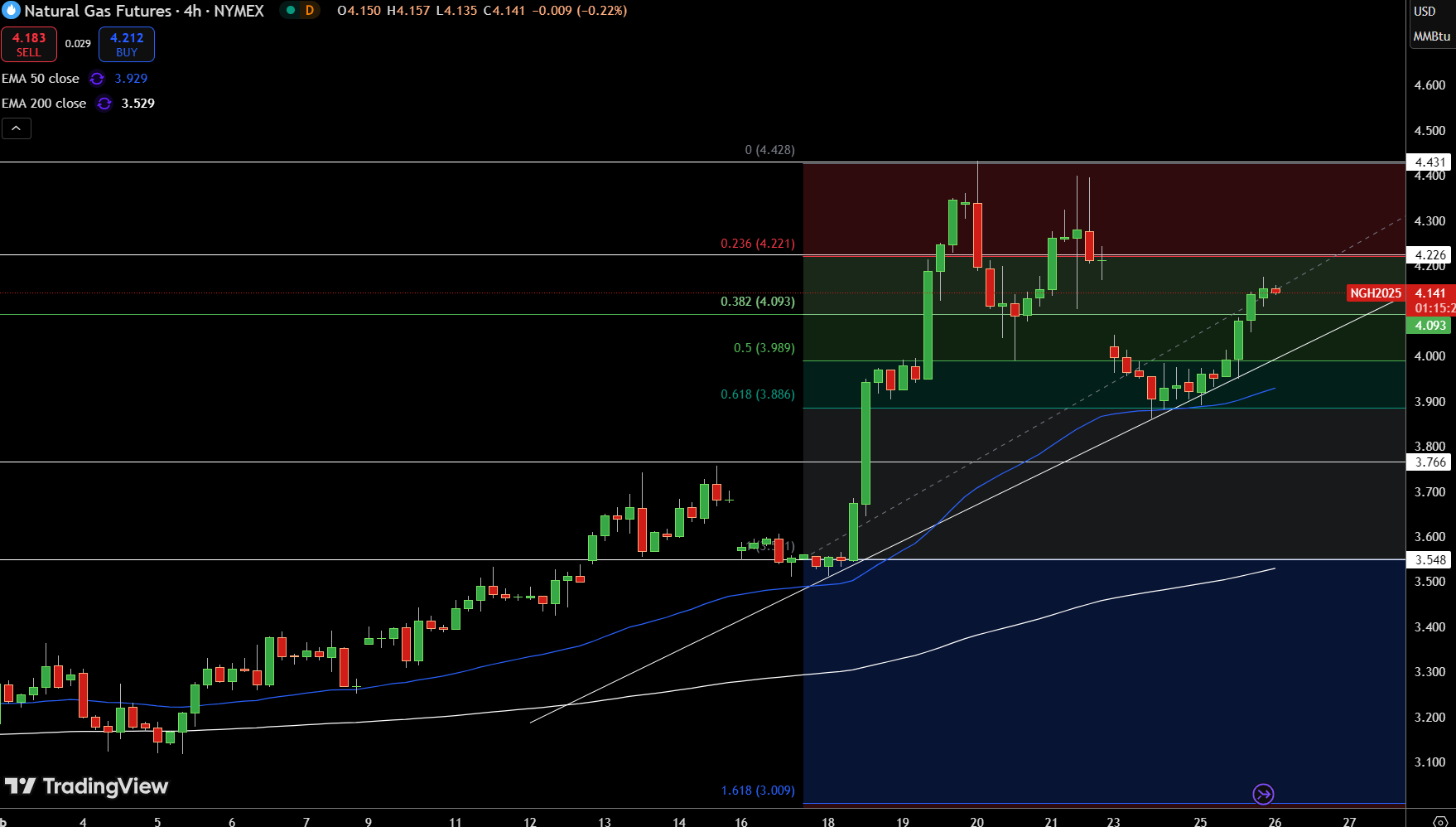This screenshot has height=827, width=1456.
Task: Click the O4.150 open value
Action: coord(359,11)
